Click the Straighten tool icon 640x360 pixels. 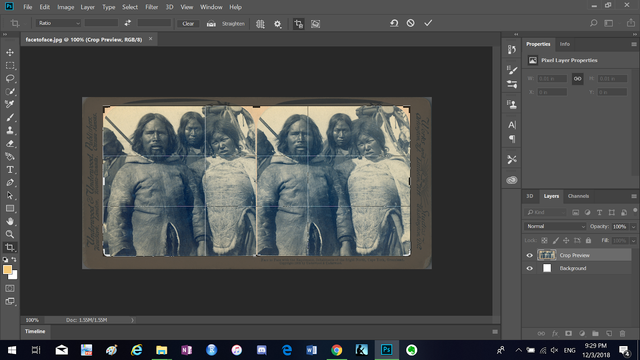click(x=211, y=24)
